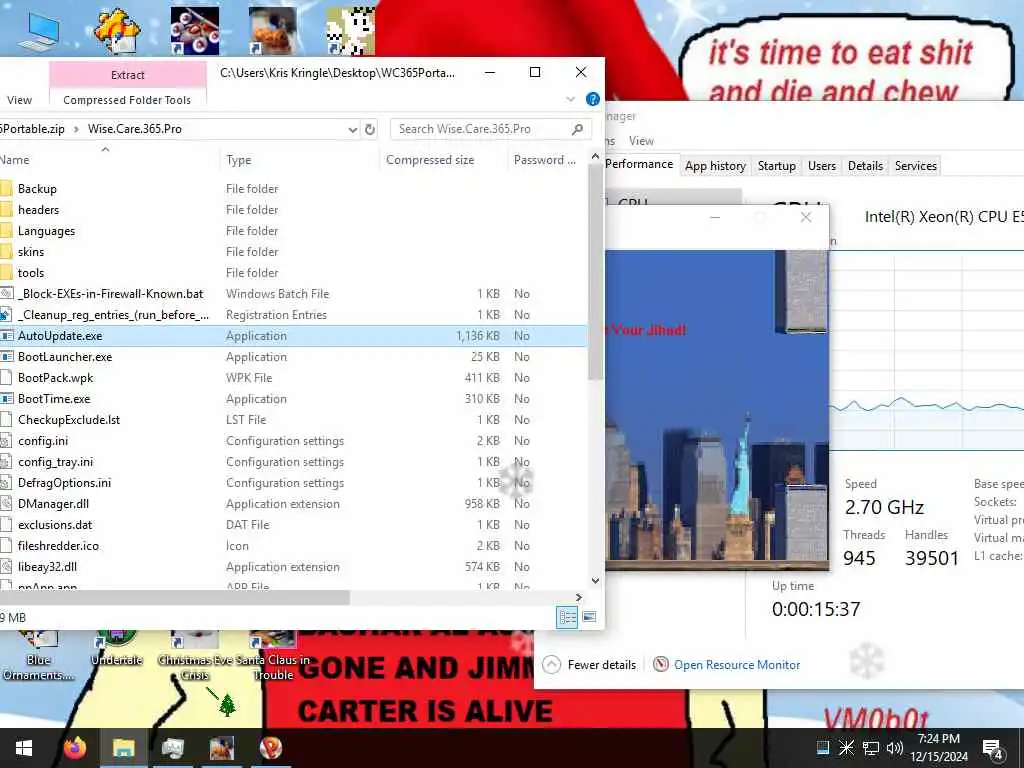Switch Explorer to details view icon

pyautogui.click(x=567, y=617)
